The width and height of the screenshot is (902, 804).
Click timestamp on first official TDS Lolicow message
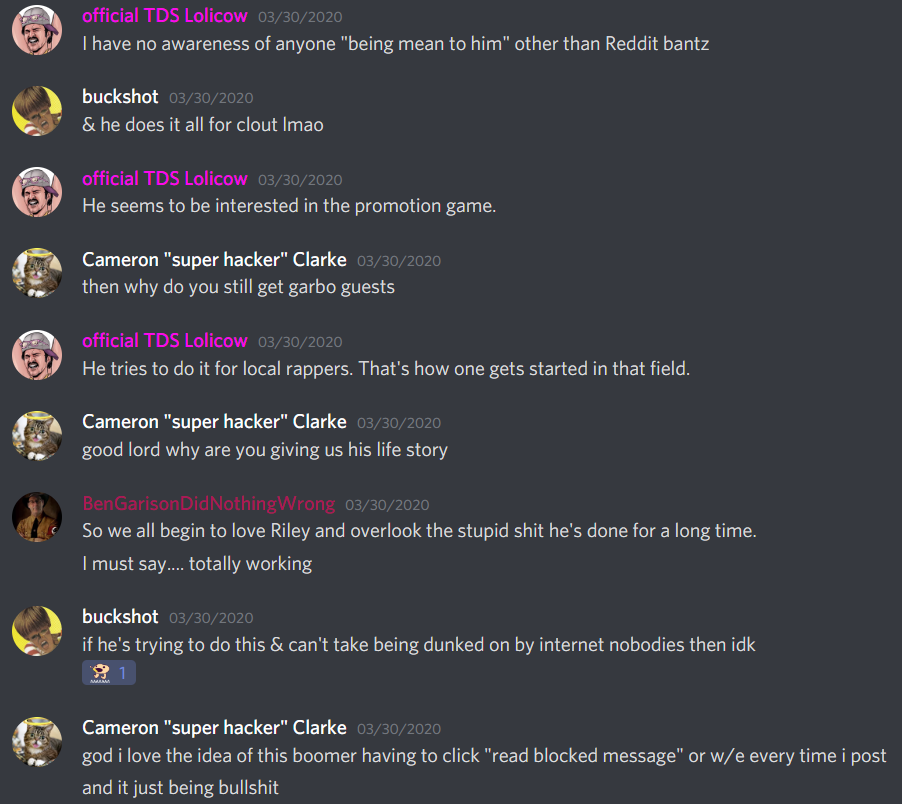point(300,17)
